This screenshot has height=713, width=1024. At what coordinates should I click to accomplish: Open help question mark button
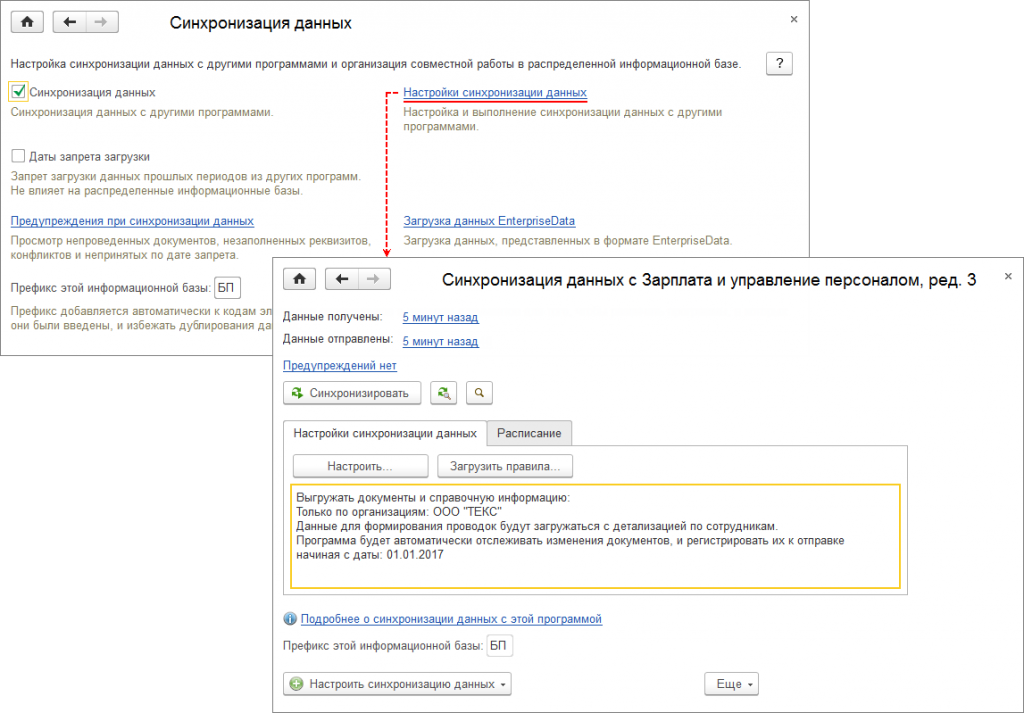click(779, 63)
